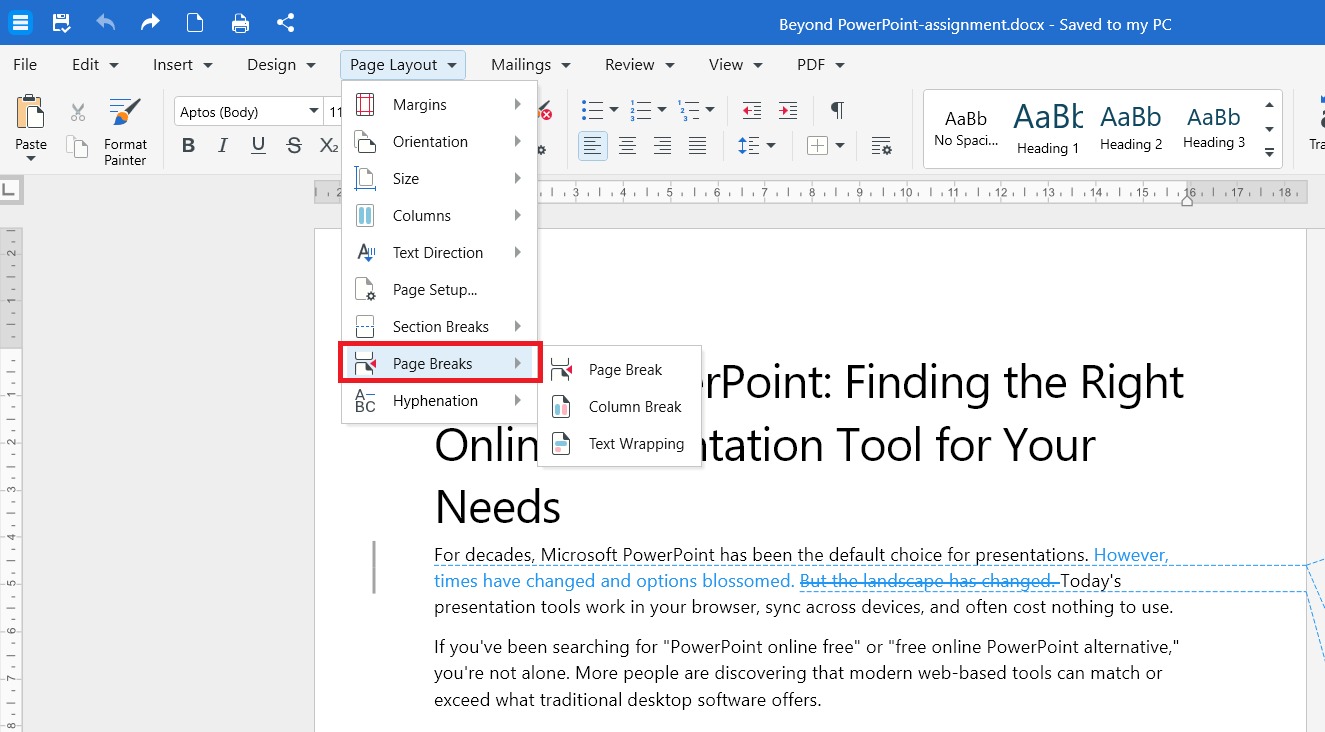Select the Format Painter tool
1325x732 pixels.
coord(125,131)
